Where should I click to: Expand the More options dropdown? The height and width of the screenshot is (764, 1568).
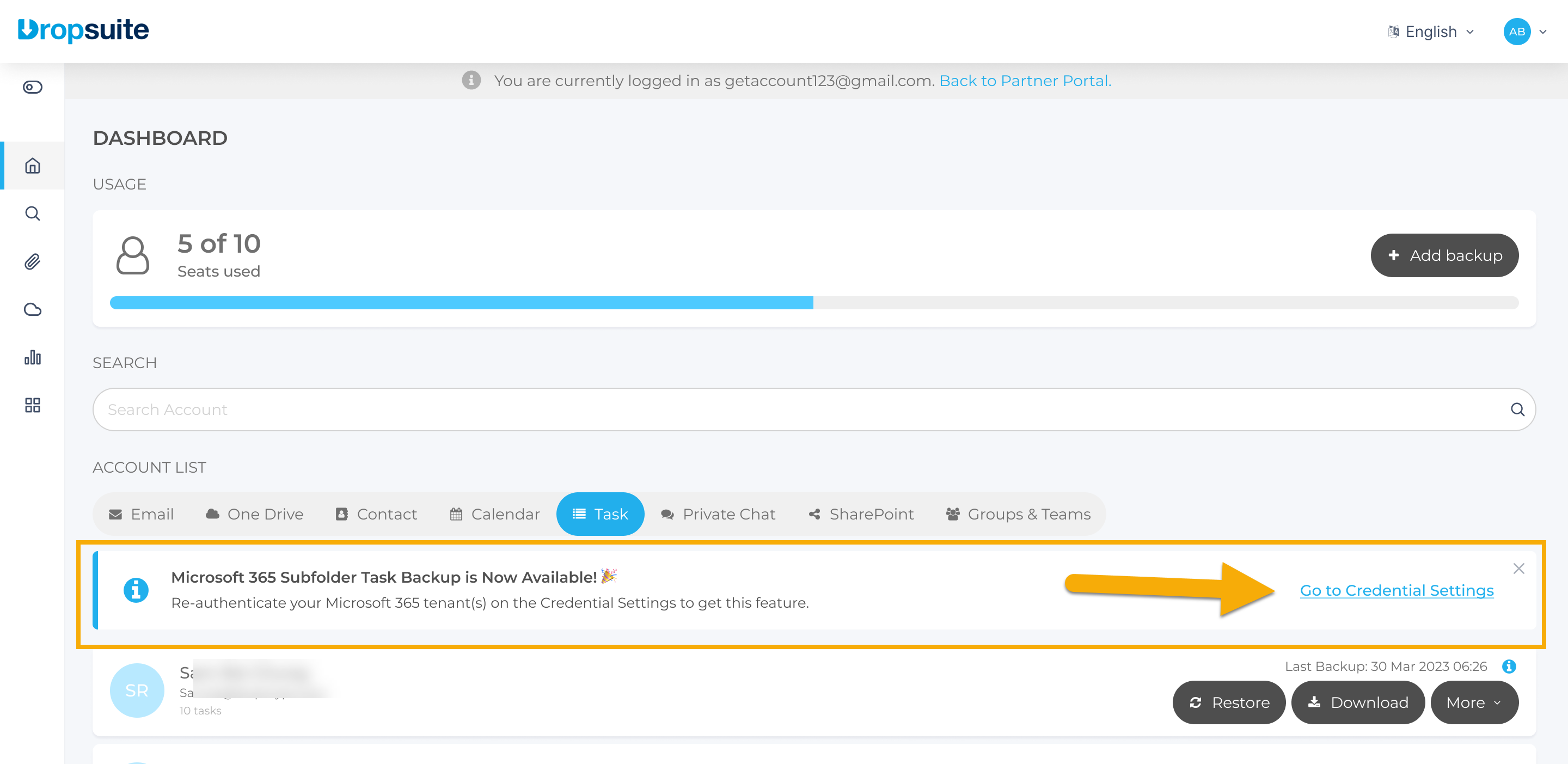(x=1474, y=702)
